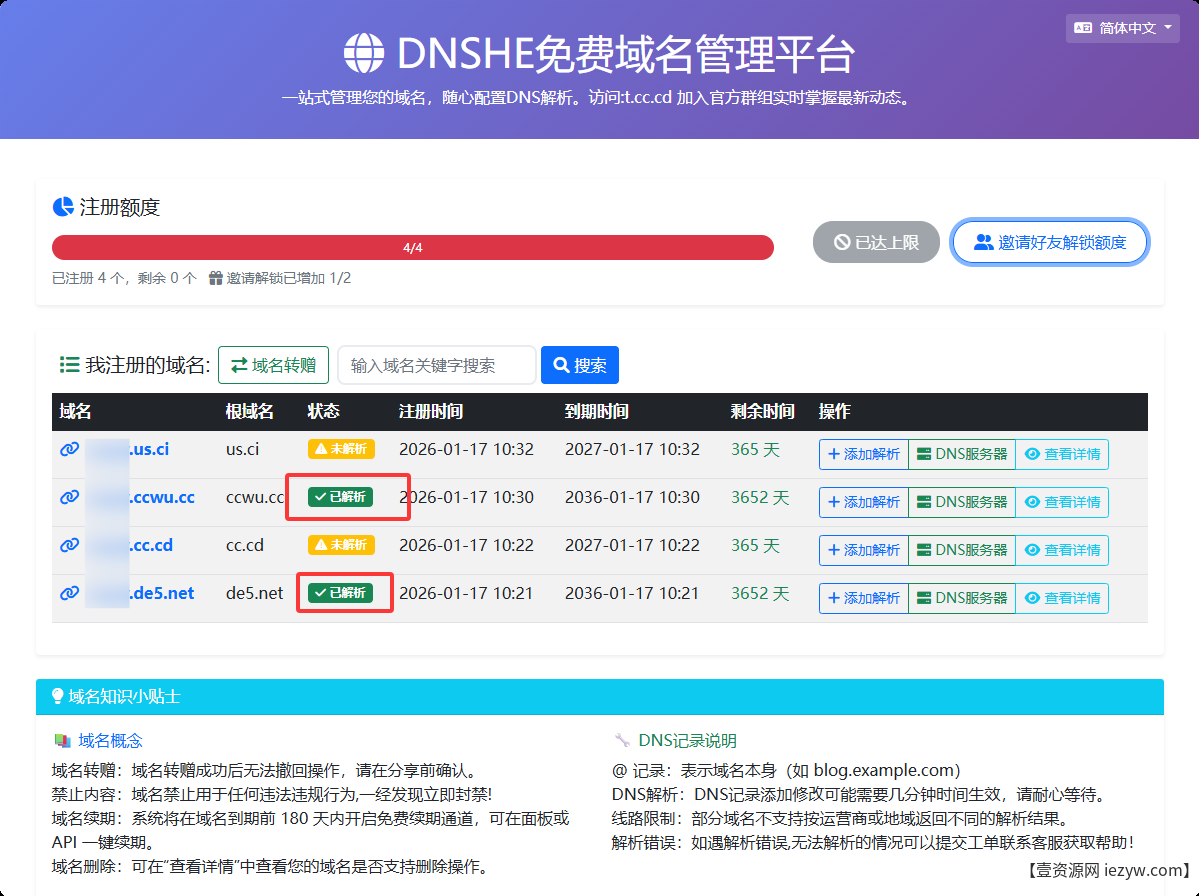Click the chain link icon beside de5.net domain

coord(69,594)
